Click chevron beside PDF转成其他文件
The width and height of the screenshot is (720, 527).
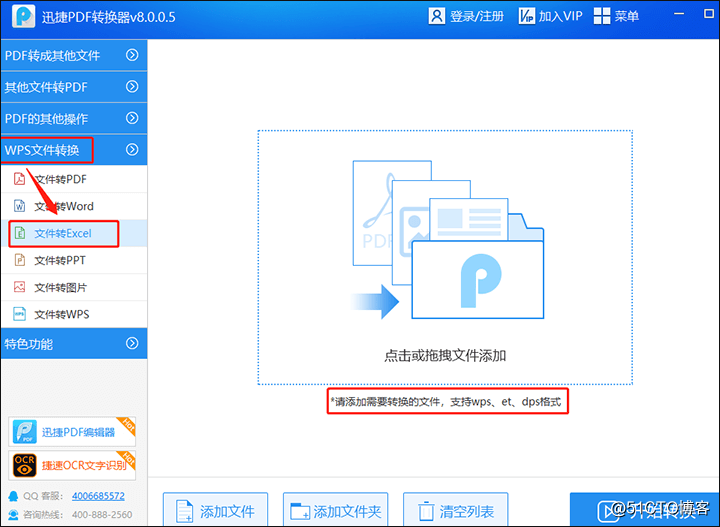(132, 55)
